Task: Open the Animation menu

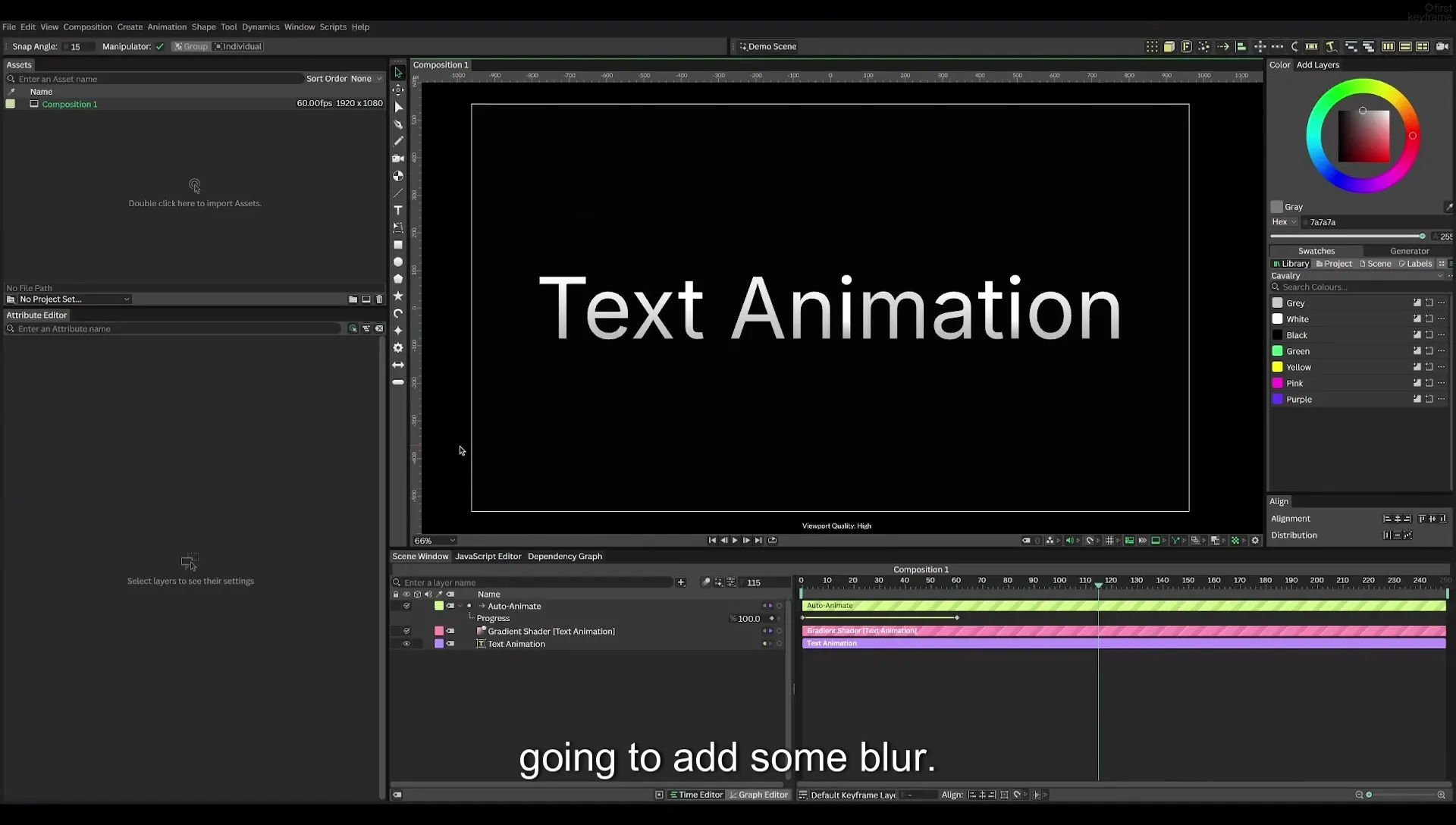Action: (x=167, y=27)
